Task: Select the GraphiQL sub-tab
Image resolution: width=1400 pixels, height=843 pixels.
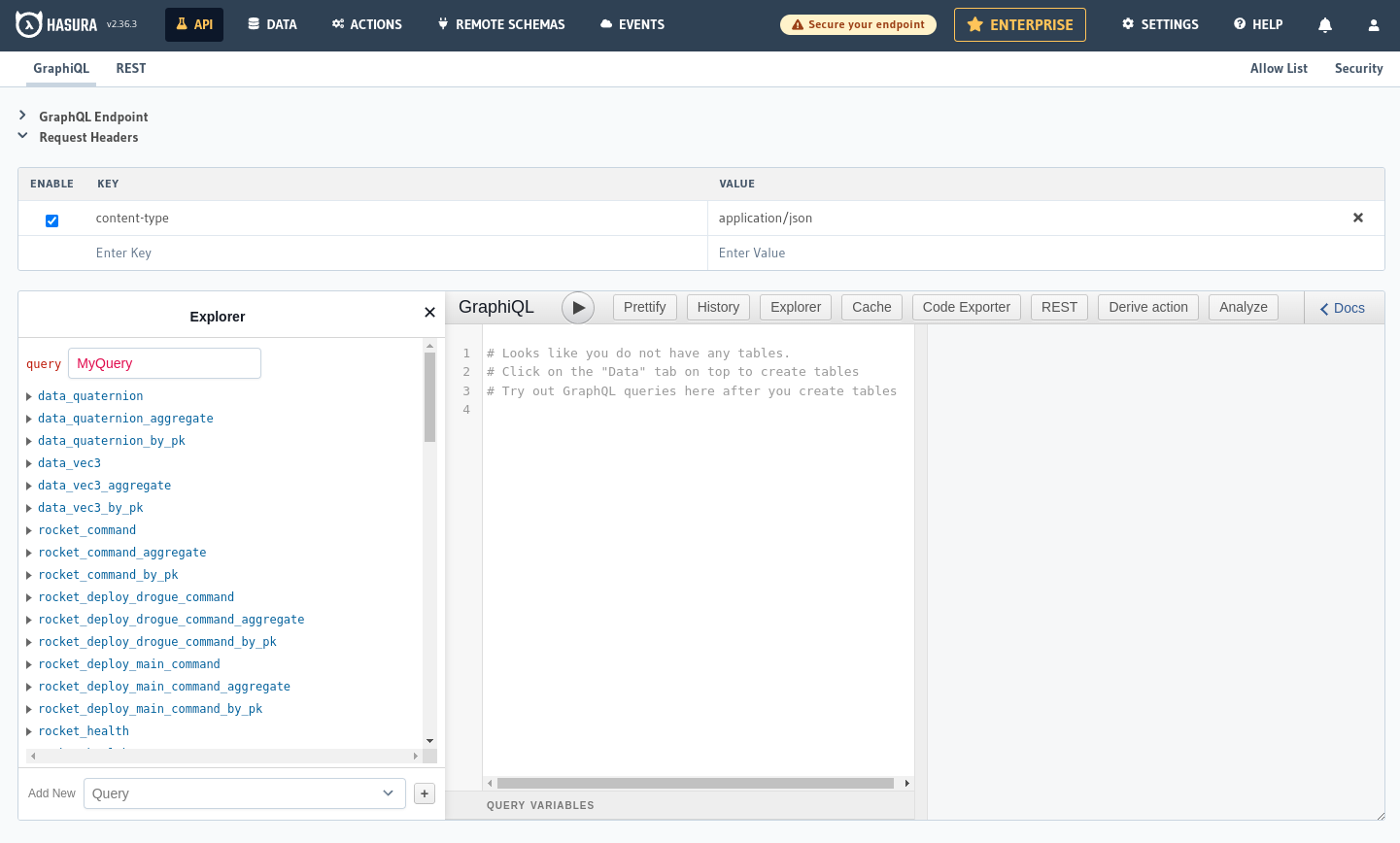Action: (x=61, y=68)
